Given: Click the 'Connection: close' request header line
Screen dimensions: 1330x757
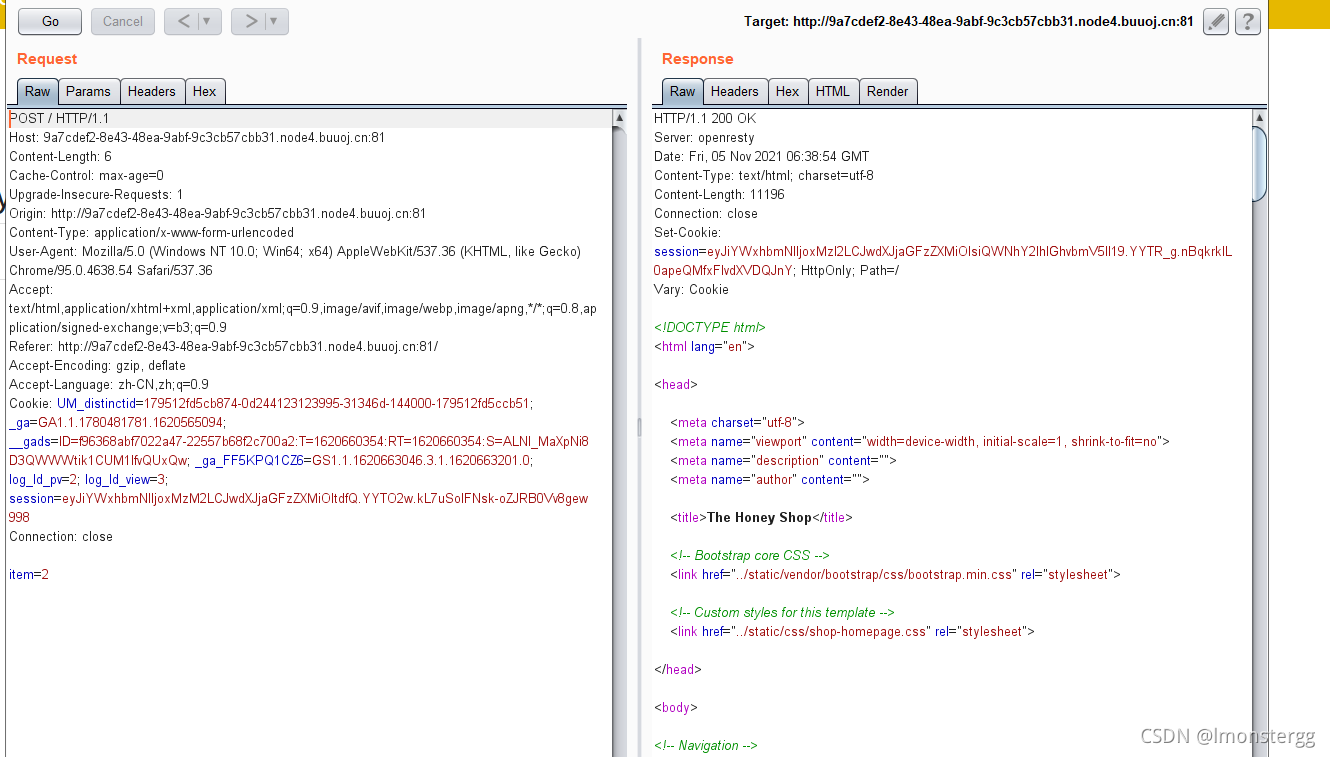Looking at the screenshot, I should click(x=61, y=537).
